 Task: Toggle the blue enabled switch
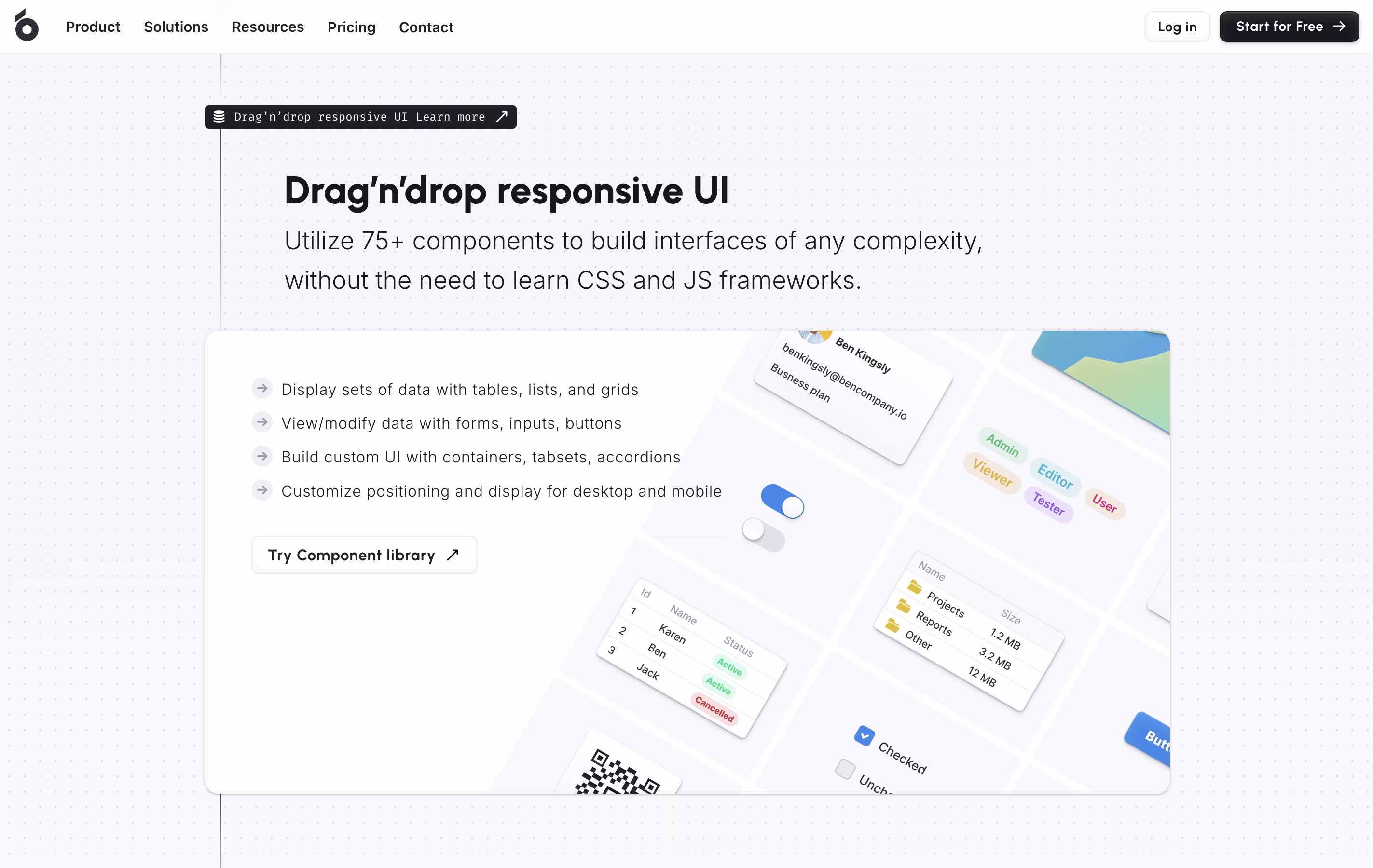click(783, 501)
